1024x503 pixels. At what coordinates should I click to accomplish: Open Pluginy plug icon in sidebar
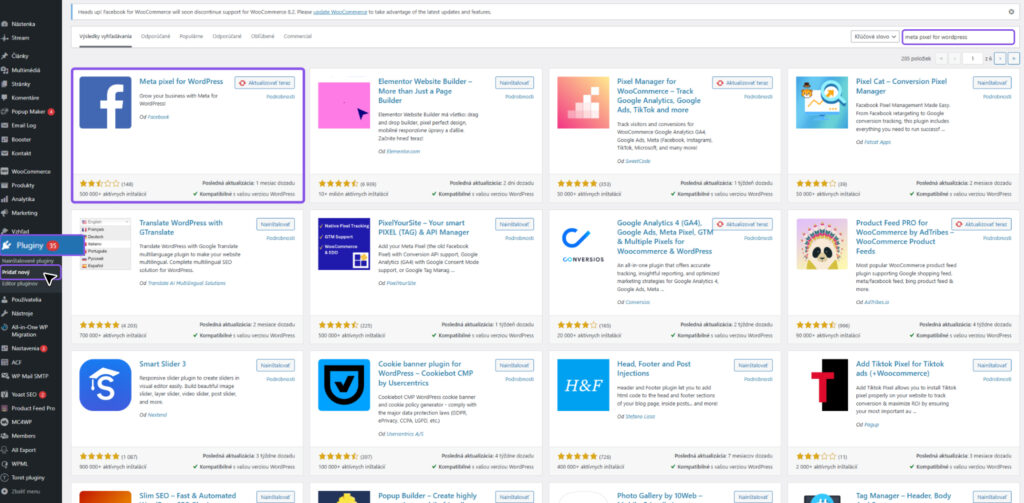(7, 246)
